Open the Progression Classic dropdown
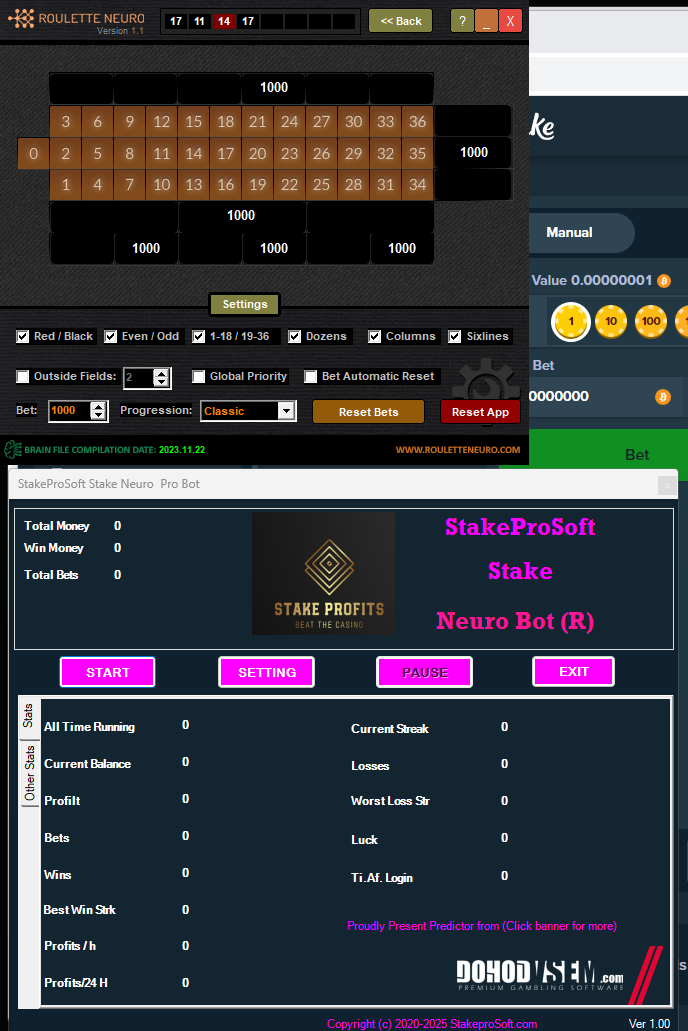This screenshot has width=688, height=1031. coord(286,411)
